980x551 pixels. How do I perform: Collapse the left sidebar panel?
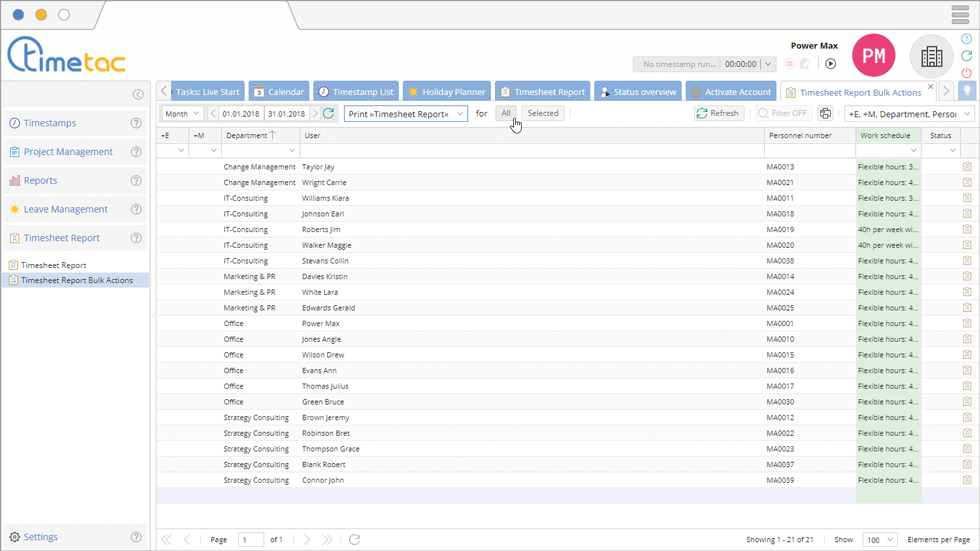click(138, 94)
